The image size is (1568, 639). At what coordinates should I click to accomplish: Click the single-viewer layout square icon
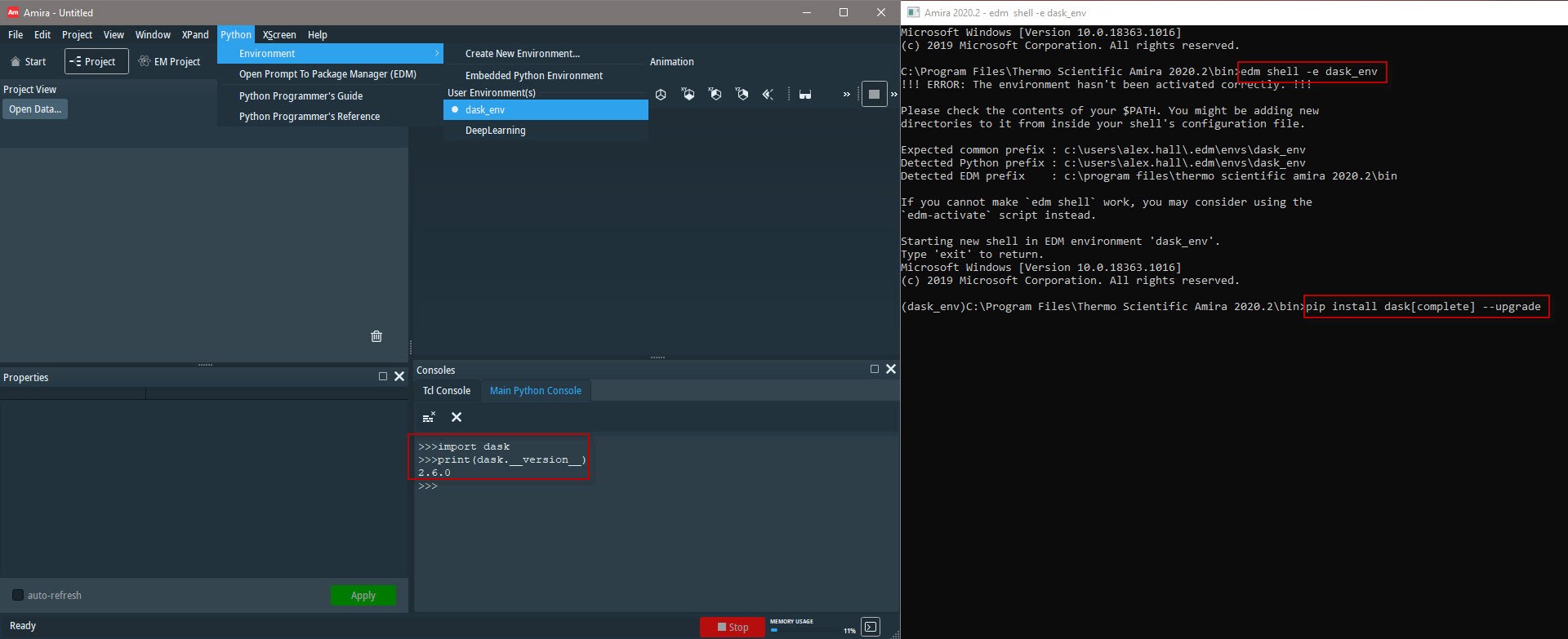click(x=874, y=94)
